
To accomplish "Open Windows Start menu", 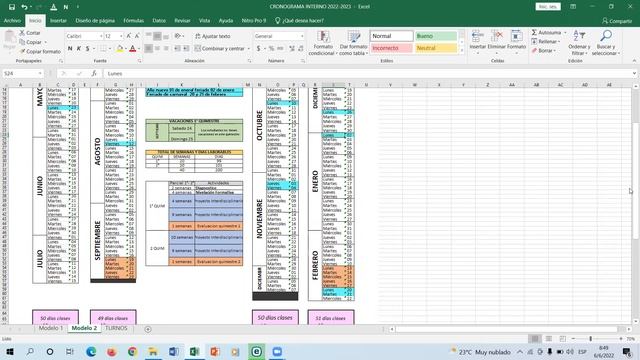I will (9, 351).
